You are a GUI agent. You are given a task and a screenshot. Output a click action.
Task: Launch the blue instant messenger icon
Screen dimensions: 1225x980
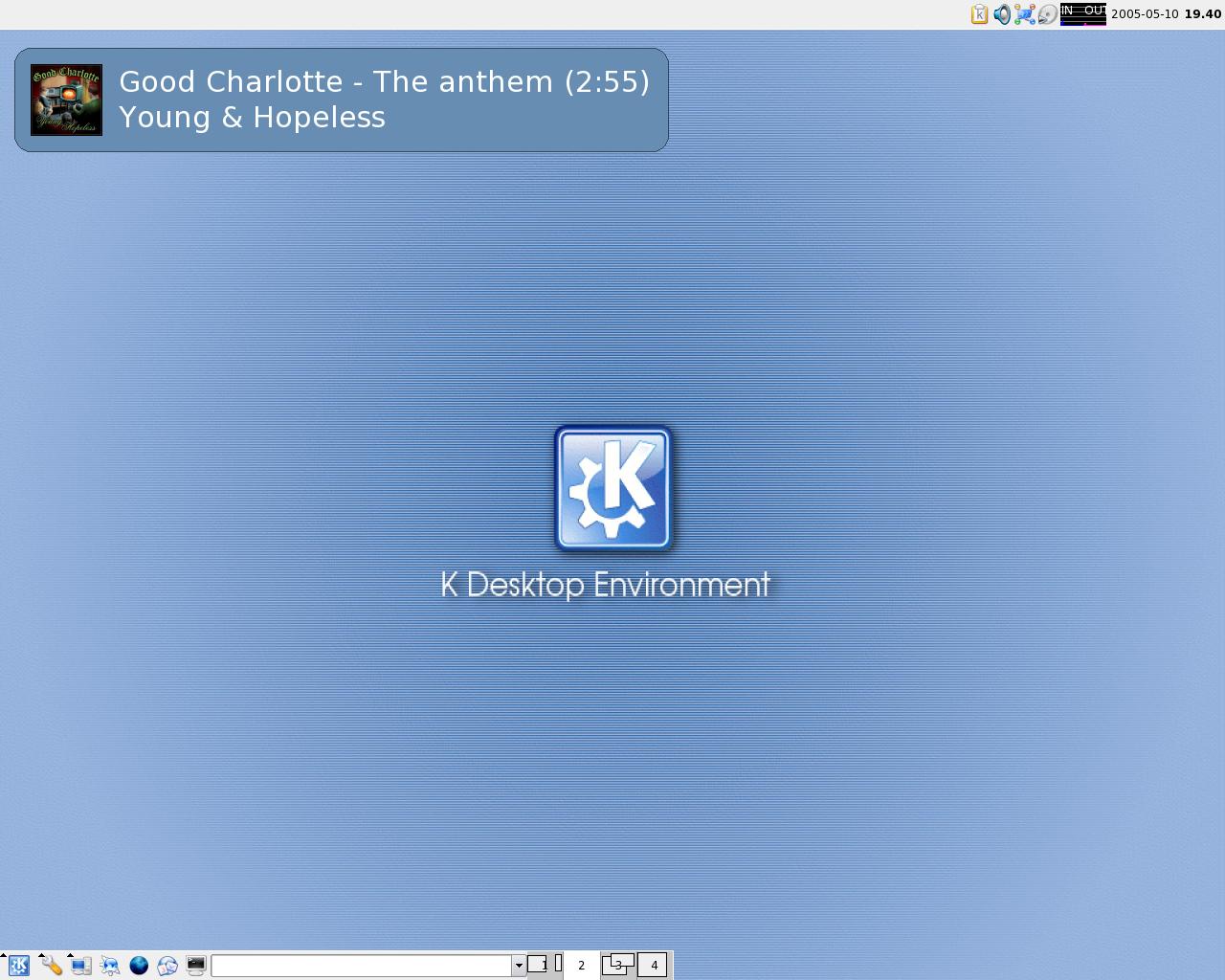tap(110, 966)
